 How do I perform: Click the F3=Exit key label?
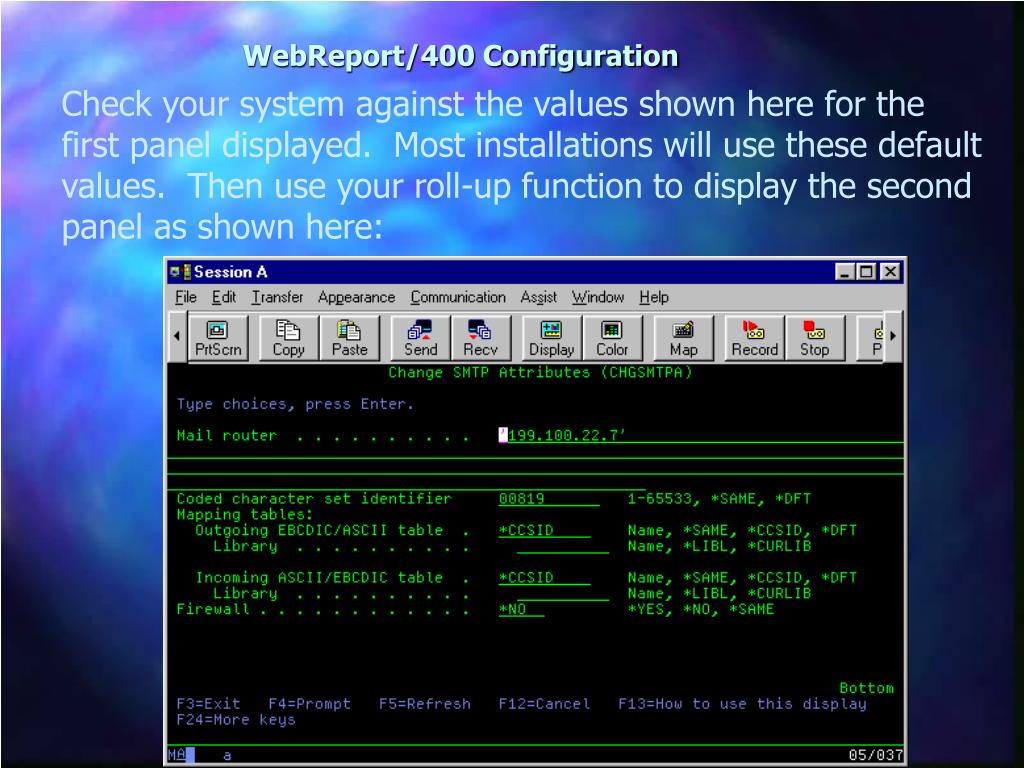(208, 704)
